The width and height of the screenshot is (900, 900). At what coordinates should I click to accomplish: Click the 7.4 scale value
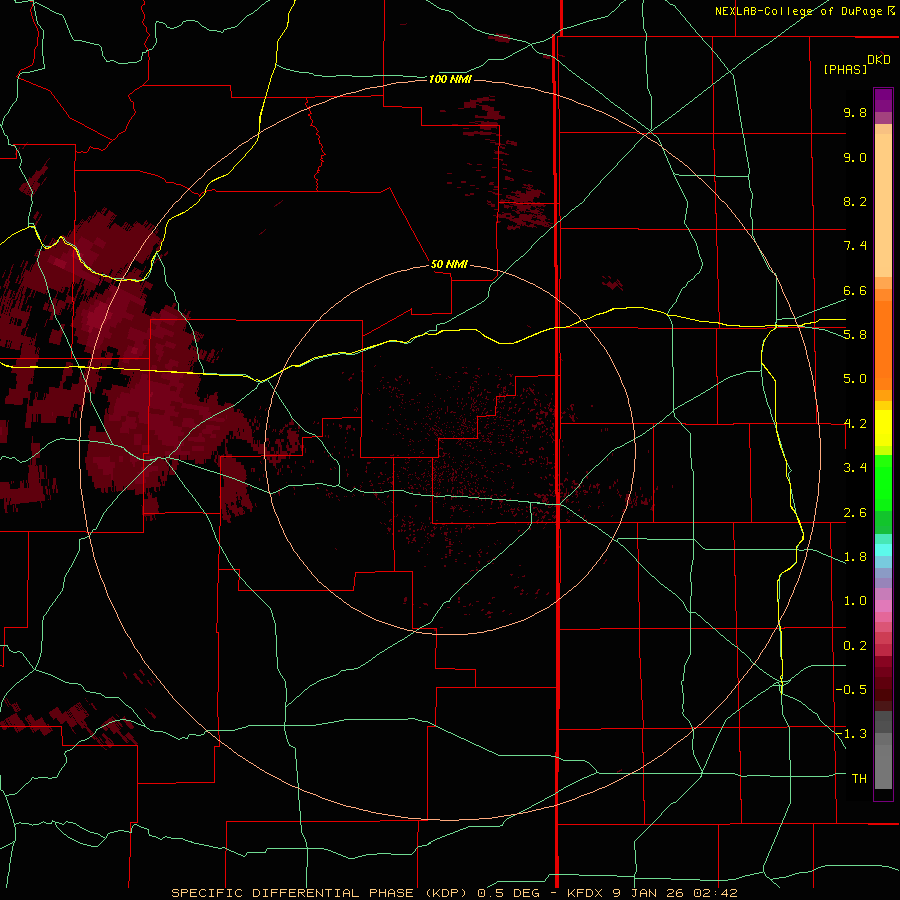click(x=855, y=246)
